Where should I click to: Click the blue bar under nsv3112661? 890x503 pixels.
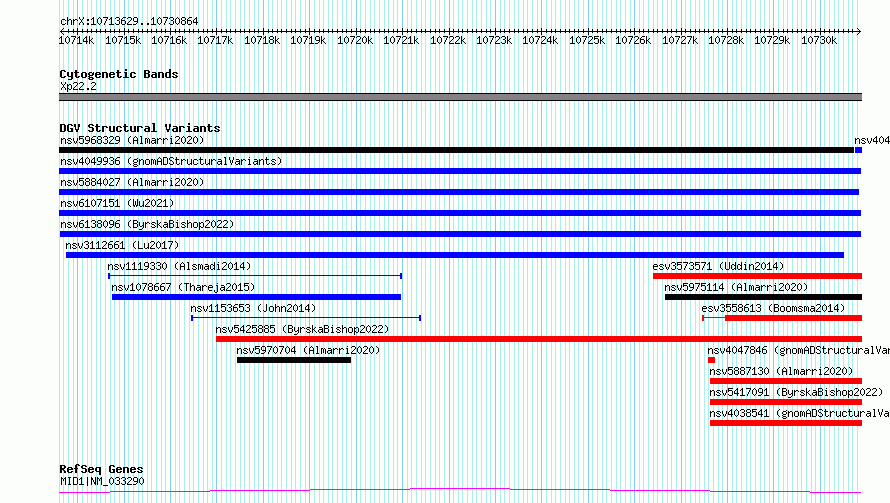pos(455,255)
